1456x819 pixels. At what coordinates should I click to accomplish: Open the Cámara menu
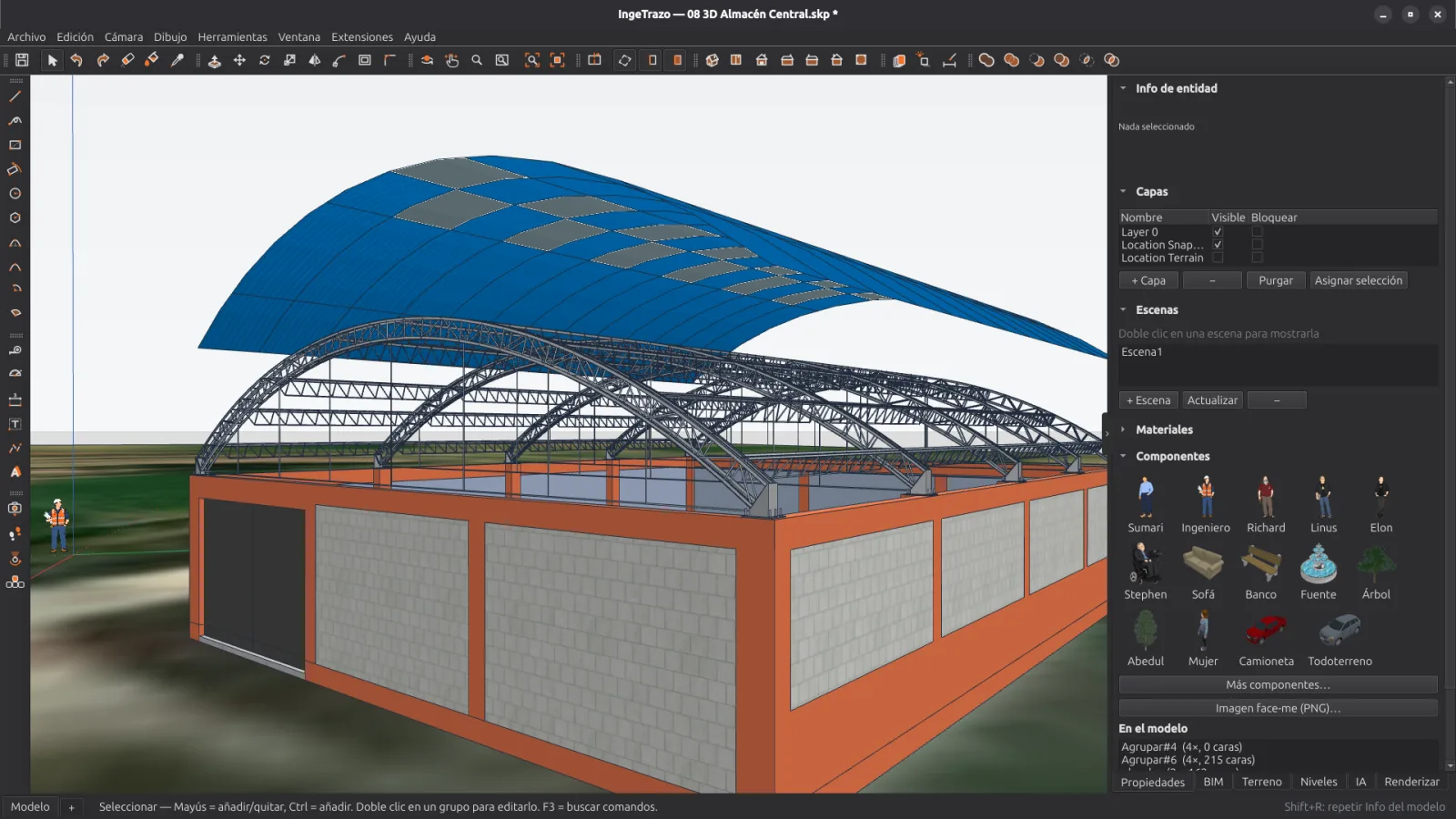tap(124, 37)
